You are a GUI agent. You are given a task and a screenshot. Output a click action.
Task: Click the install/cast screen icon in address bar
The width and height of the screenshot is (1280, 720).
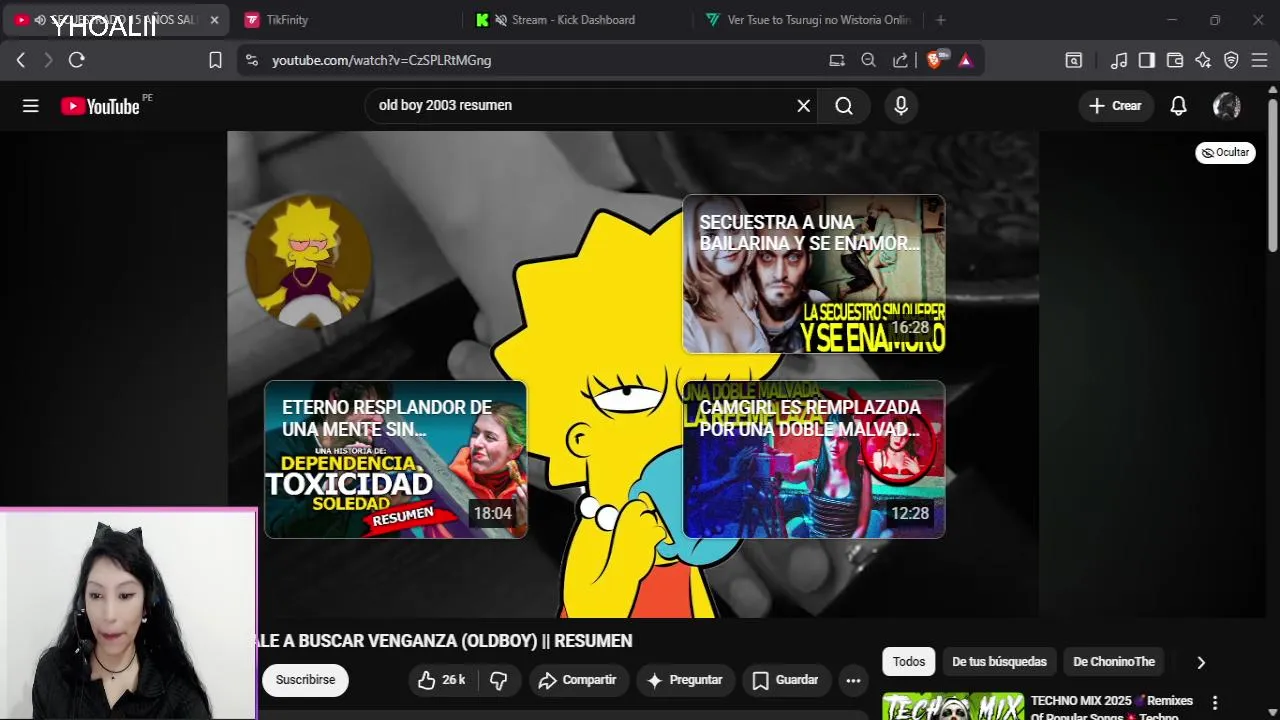pyautogui.click(x=837, y=60)
